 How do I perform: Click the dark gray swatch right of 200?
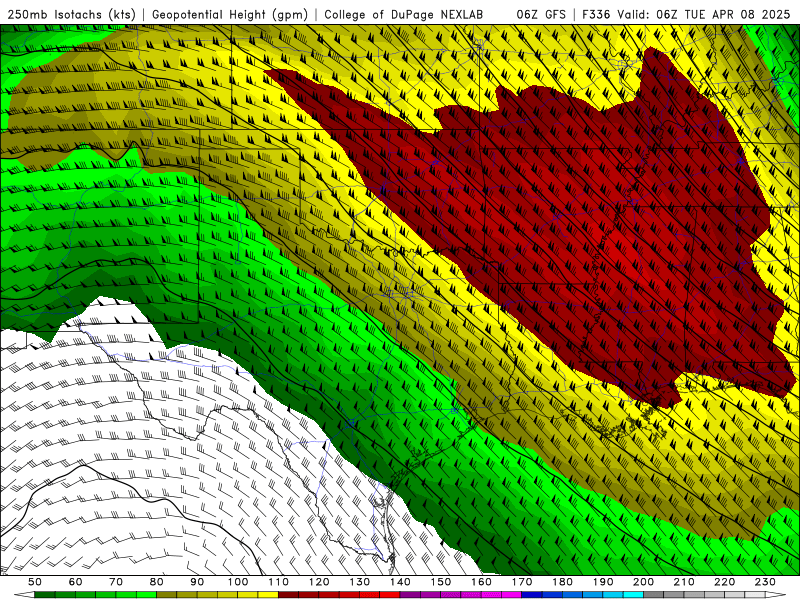(x=654, y=595)
